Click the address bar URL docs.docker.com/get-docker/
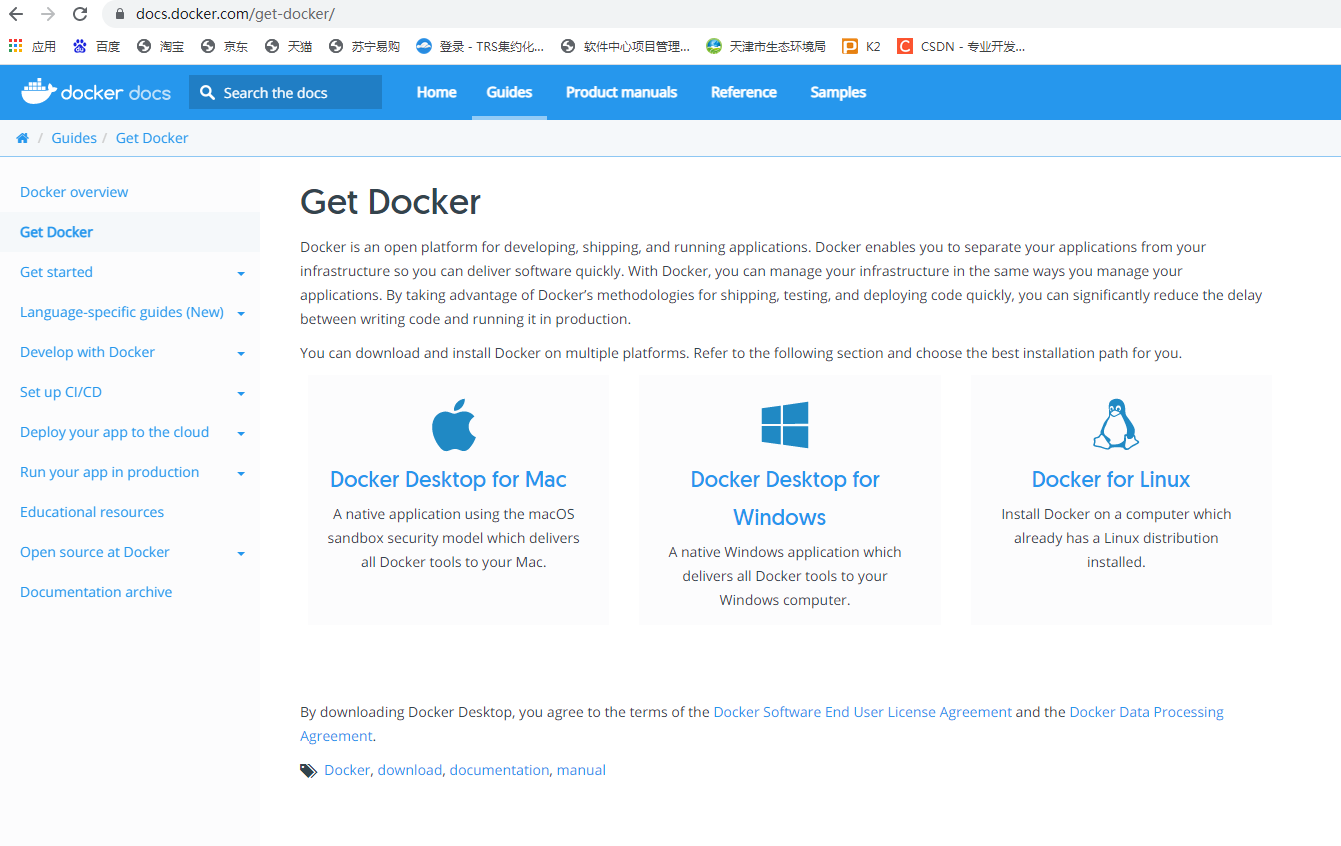The height and width of the screenshot is (846, 1341). coord(235,14)
